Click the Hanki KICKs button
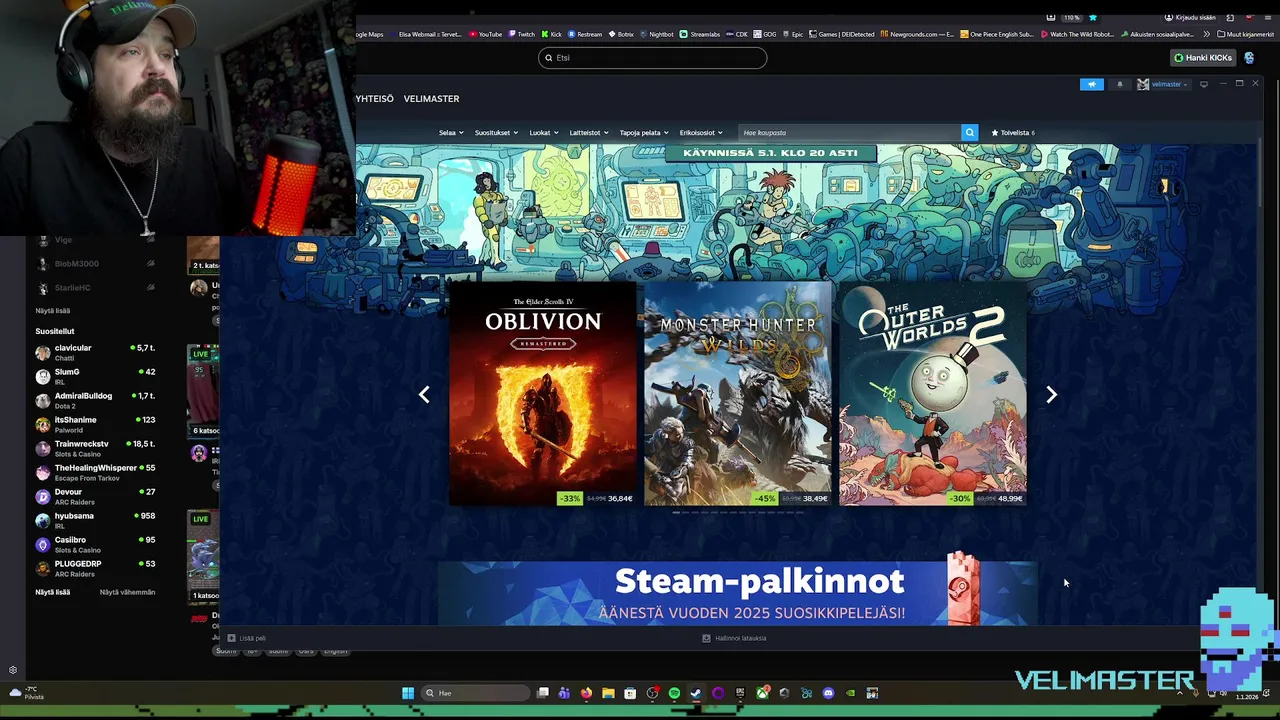This screenshot has width=1280, height=720. pos(1203,58)
